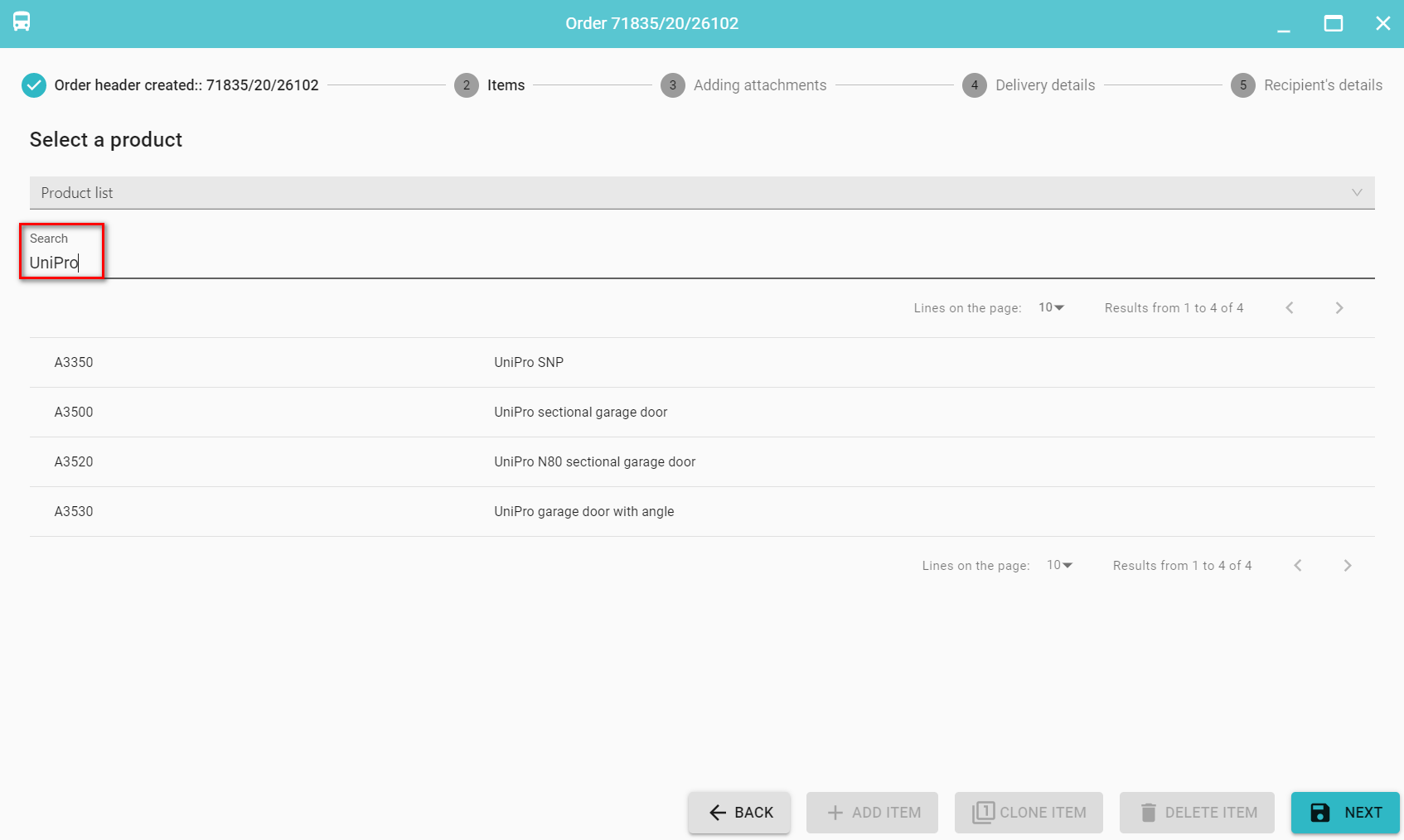Screen dimensions: 1404x840
Task: Expand the Product list dropdown
Action: point(701,193)
